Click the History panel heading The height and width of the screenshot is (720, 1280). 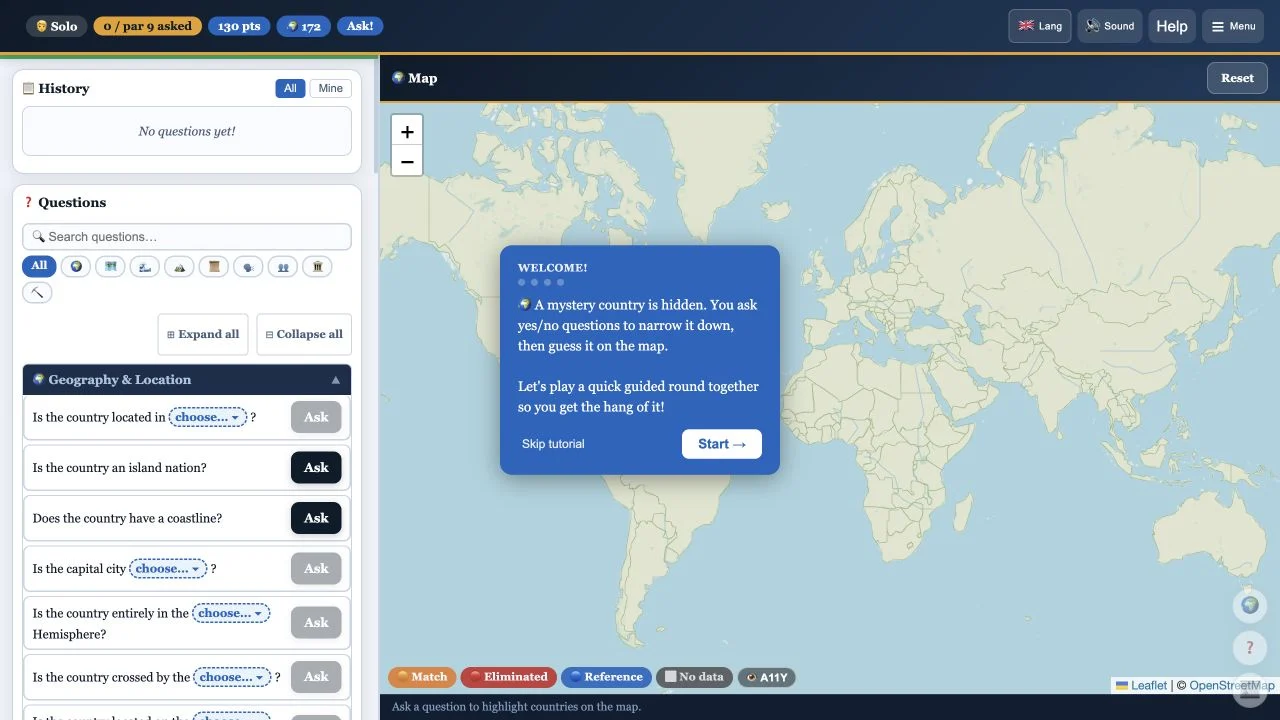point(56,88)
